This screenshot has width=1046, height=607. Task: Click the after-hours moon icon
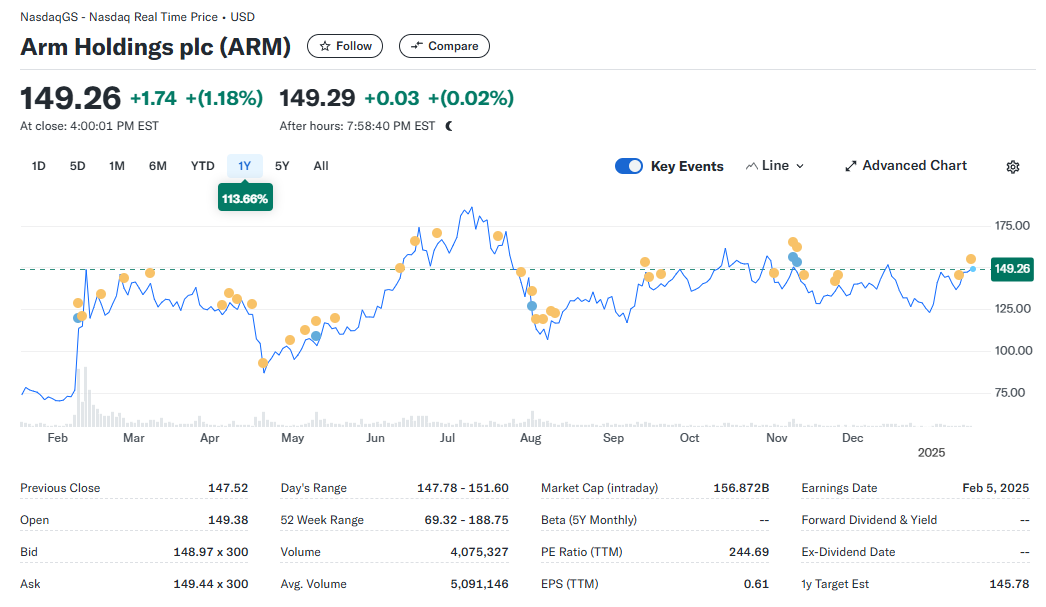[x=449, y=126]
